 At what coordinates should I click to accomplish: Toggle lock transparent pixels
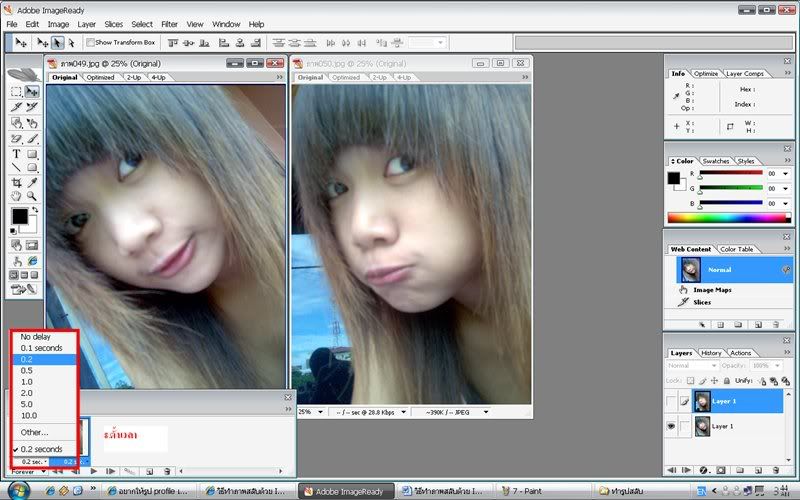(x=690, y=381)
